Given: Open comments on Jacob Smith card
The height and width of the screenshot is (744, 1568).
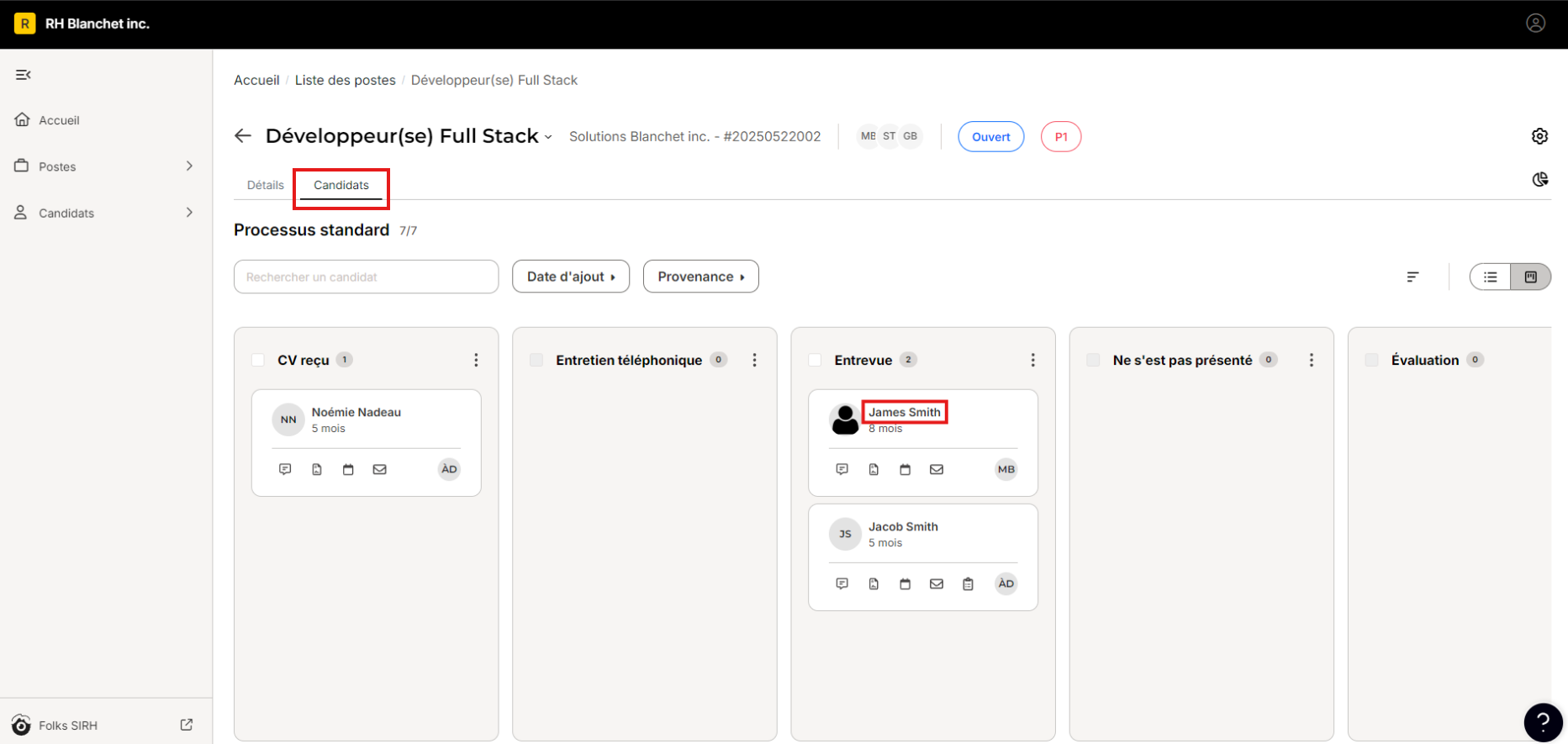Looking at the screenshot, I should (842, 583).
